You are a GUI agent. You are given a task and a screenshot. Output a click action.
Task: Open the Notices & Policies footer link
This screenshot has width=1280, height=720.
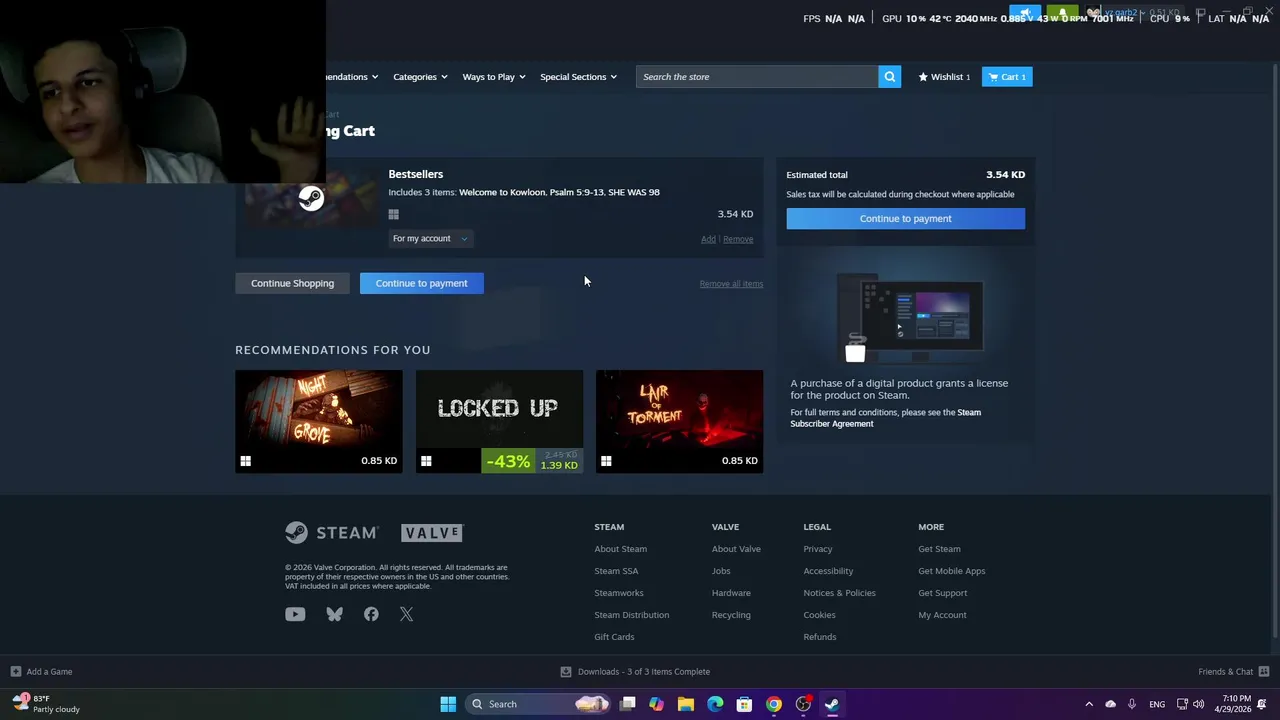pyautogui.click(x=839, y=593)
